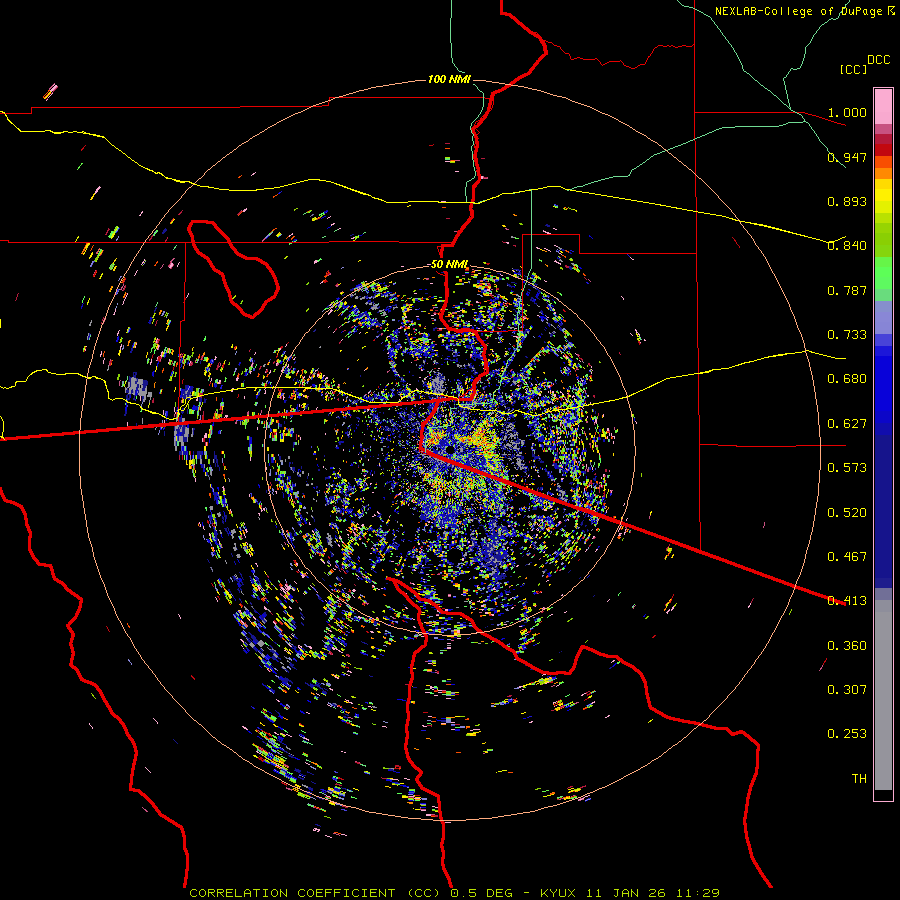
Task: Pick the lavender color bar segment
Action: (x=883, y=317)
